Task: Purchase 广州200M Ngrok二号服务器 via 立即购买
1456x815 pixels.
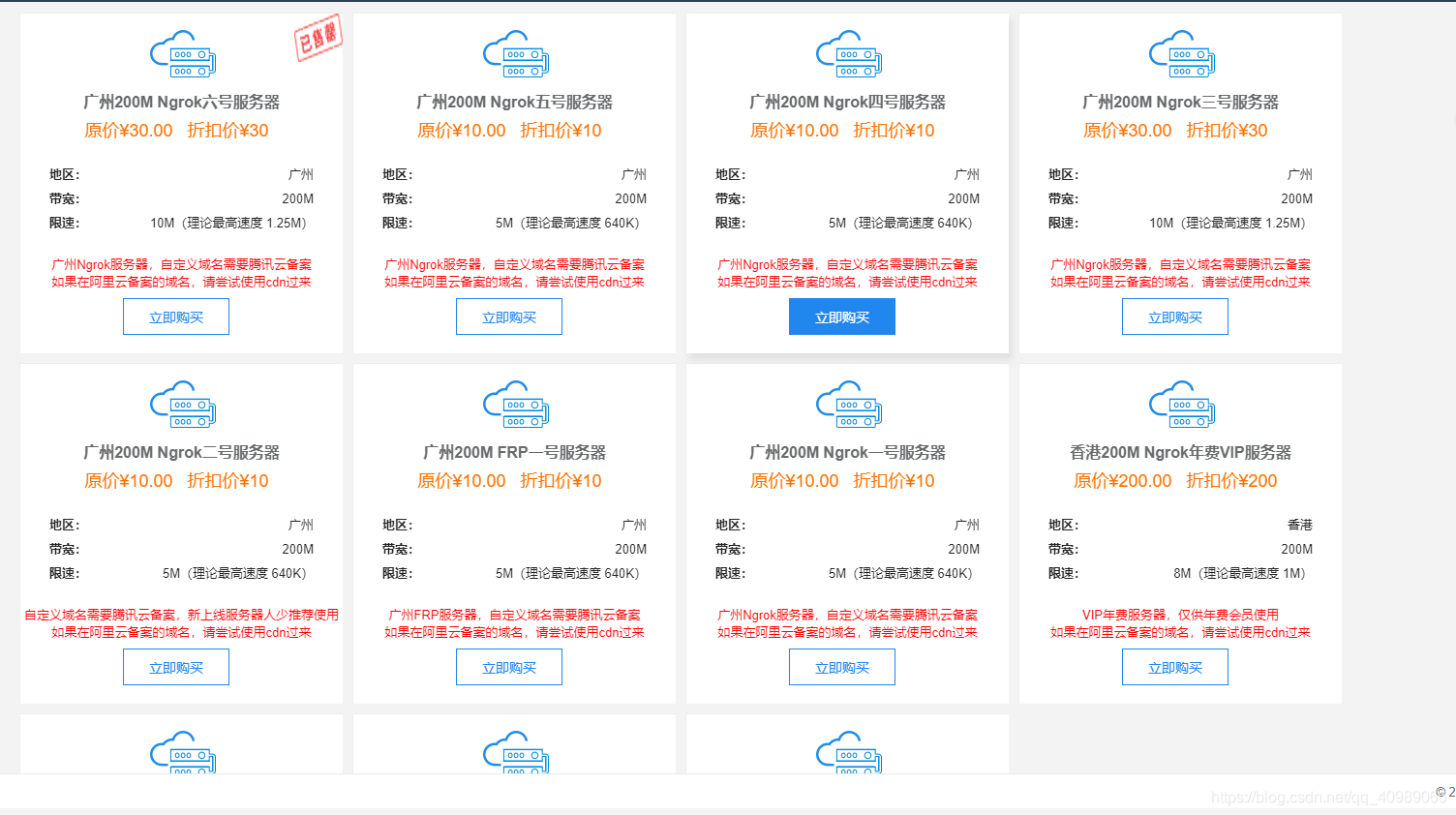Action: [176, 667]
